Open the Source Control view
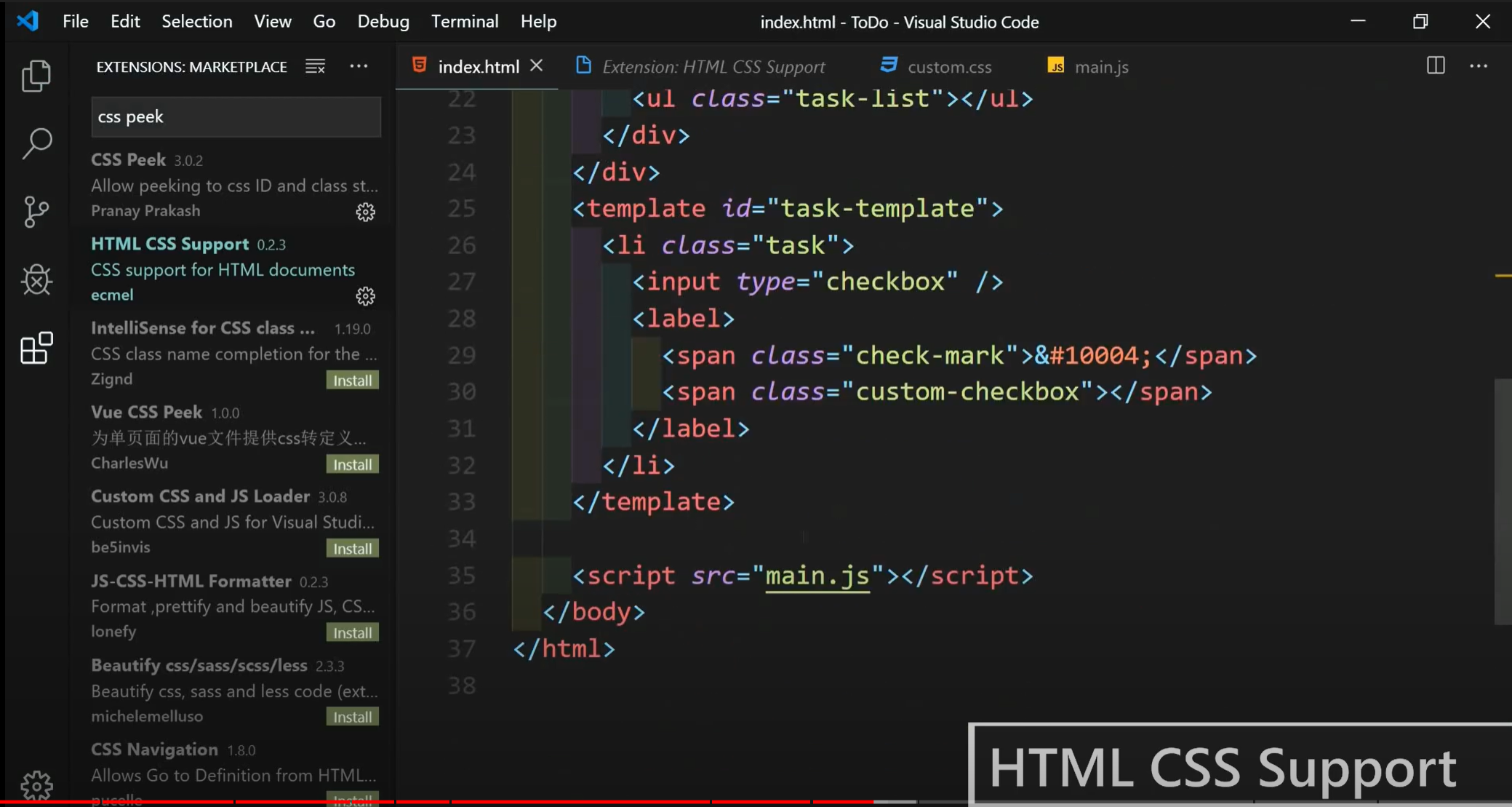Screen dimensions: 1512x807 point(36,212)
